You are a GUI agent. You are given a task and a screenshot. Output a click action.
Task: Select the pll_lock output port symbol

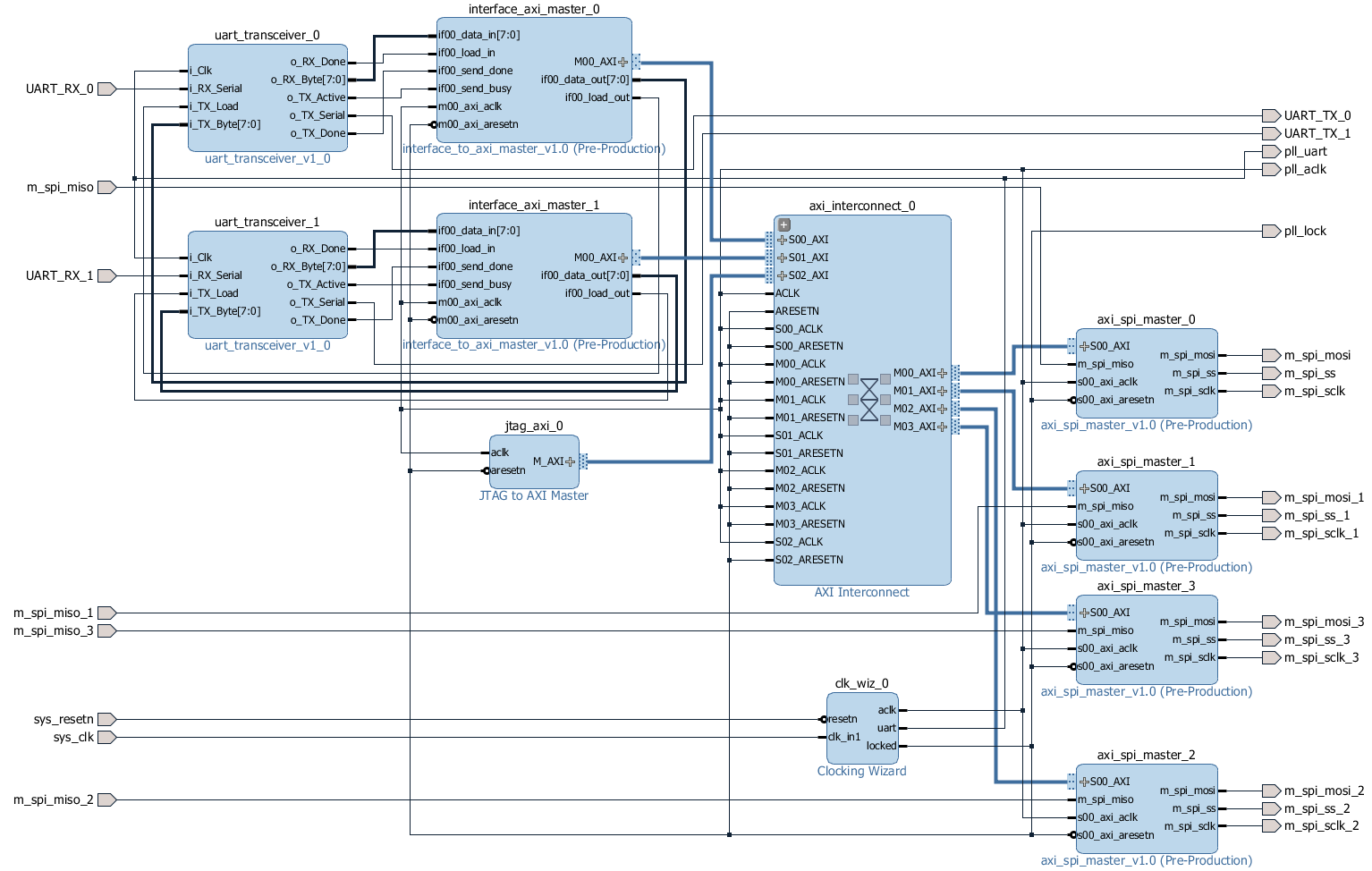pos(1271,231)
